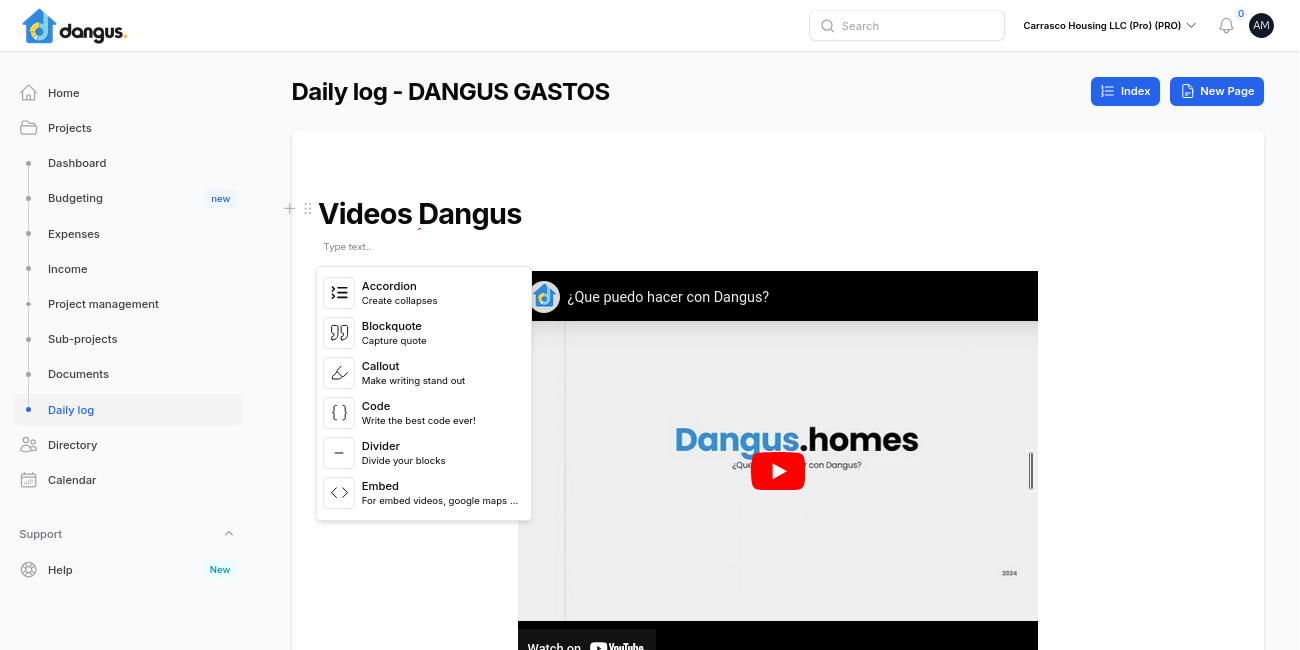Click the Divider line icon

(x=339, y=453)
